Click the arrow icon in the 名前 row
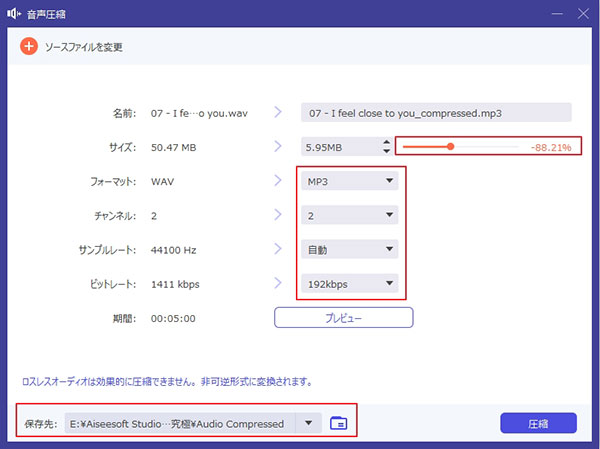 pyautogui.click(x=278, y=112)
